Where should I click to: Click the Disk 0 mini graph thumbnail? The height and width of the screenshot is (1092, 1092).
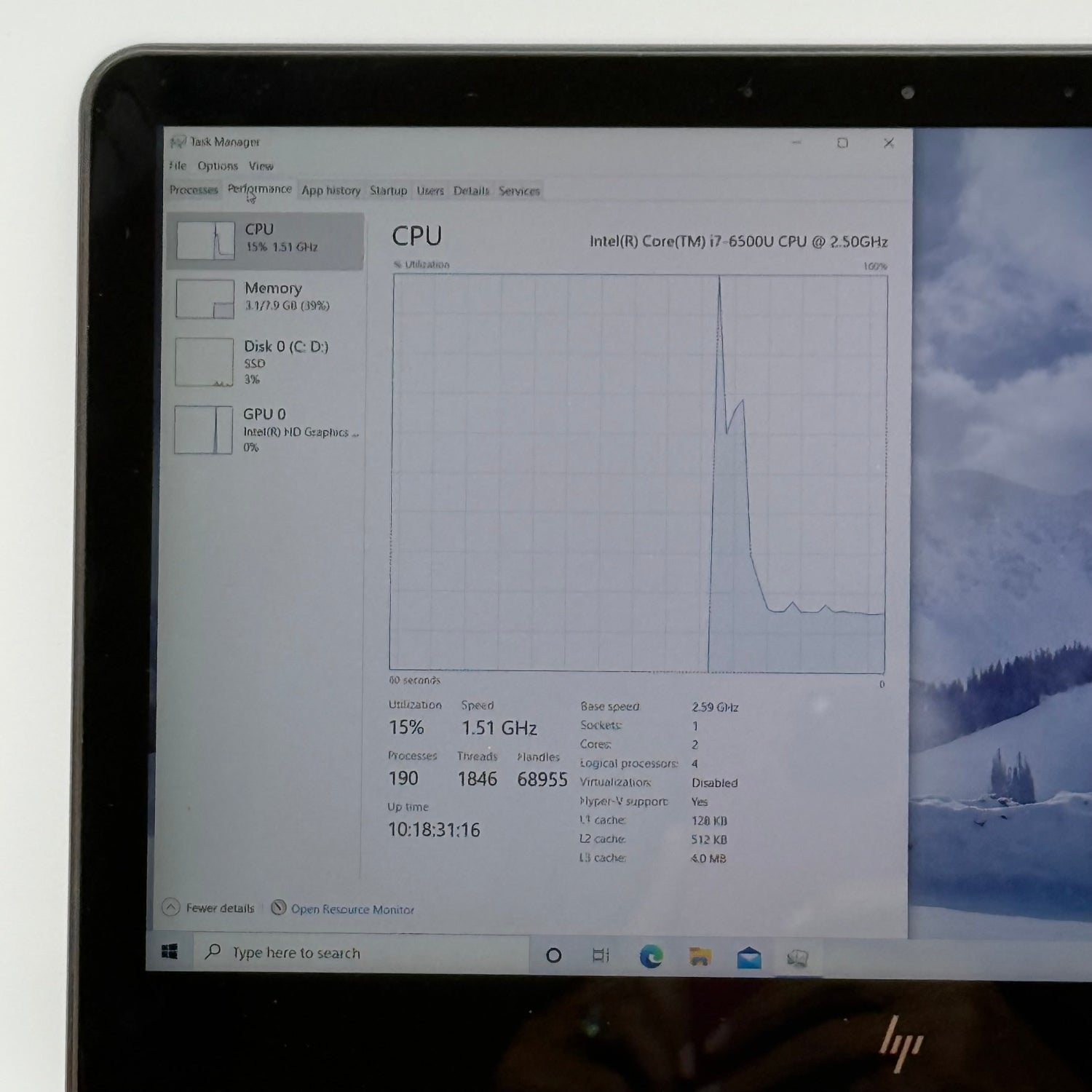click(204, 362)
